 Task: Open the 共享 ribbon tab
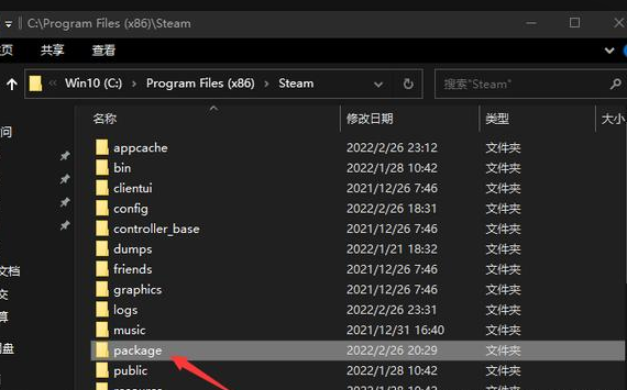(x=52, y=50)
